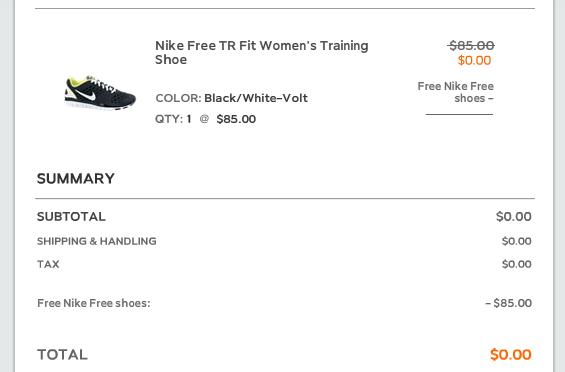Click the orange $0.00 item price

click(x=475, y=60)
